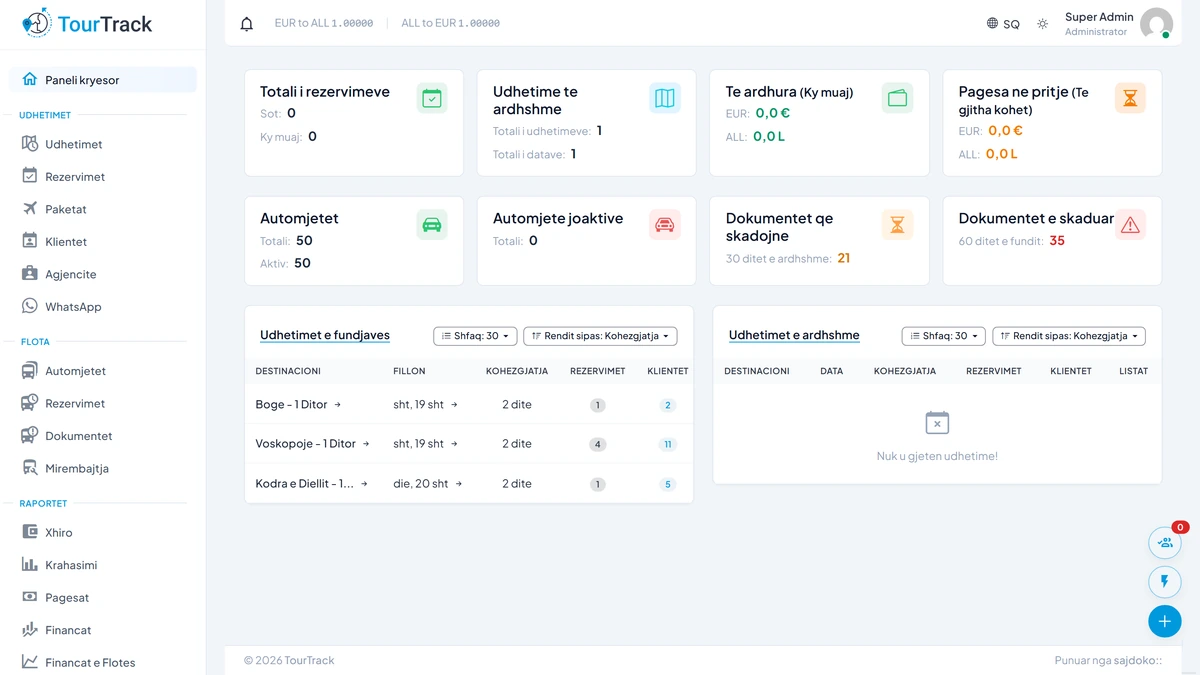
Task: Click Financat e Flotes chart icon
Action: coord(30,662)
